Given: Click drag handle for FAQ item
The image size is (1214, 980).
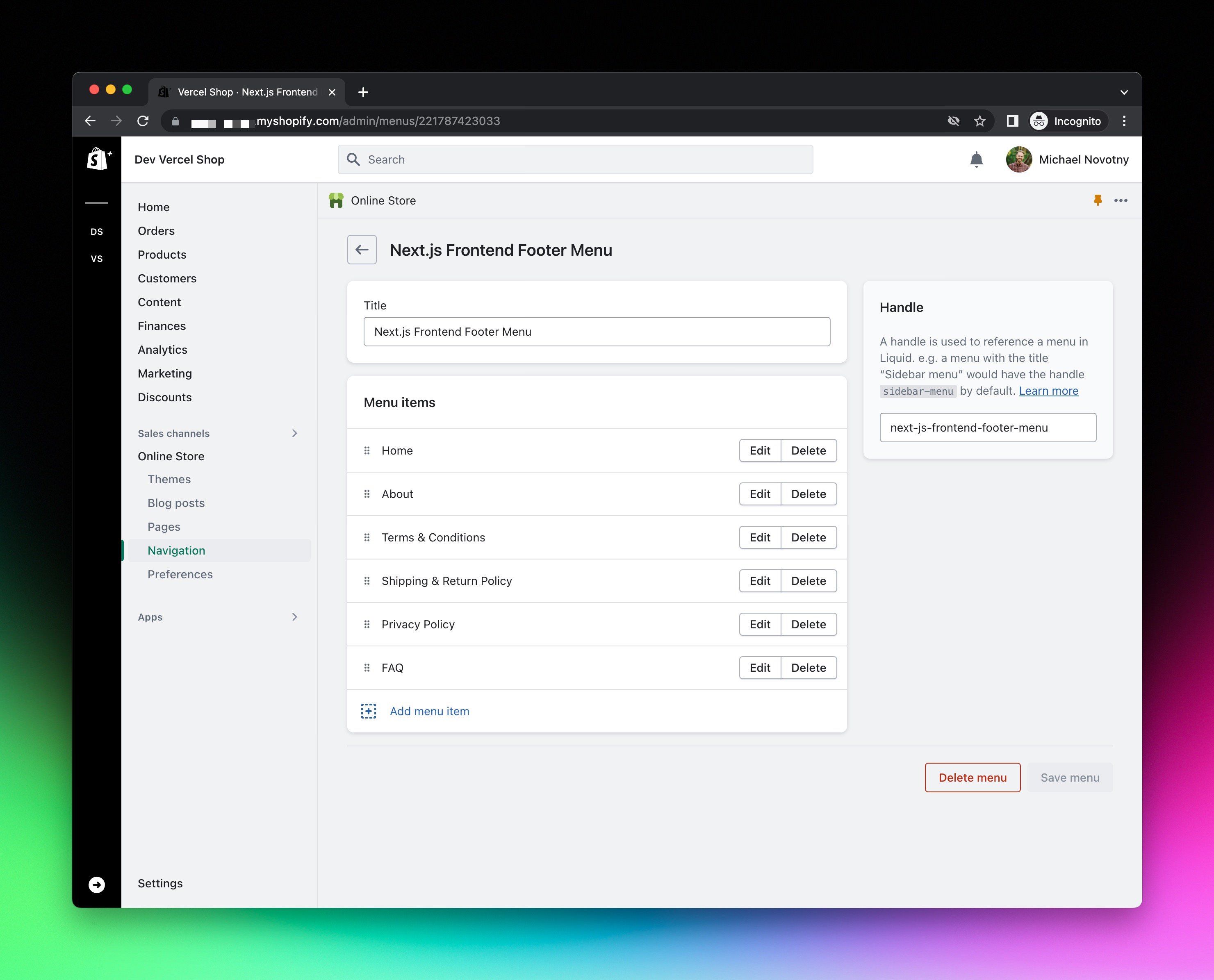Looking at the screenshot, I should 367,668.
